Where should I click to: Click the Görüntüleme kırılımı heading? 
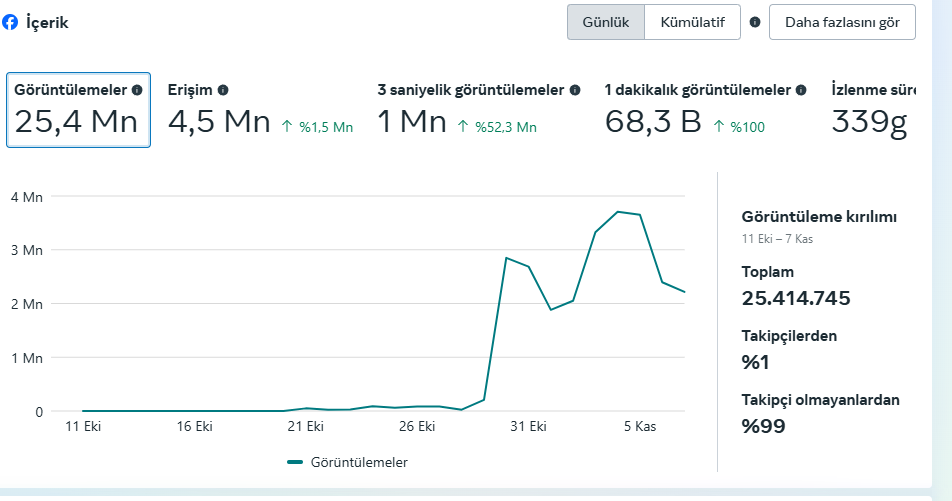819,217
